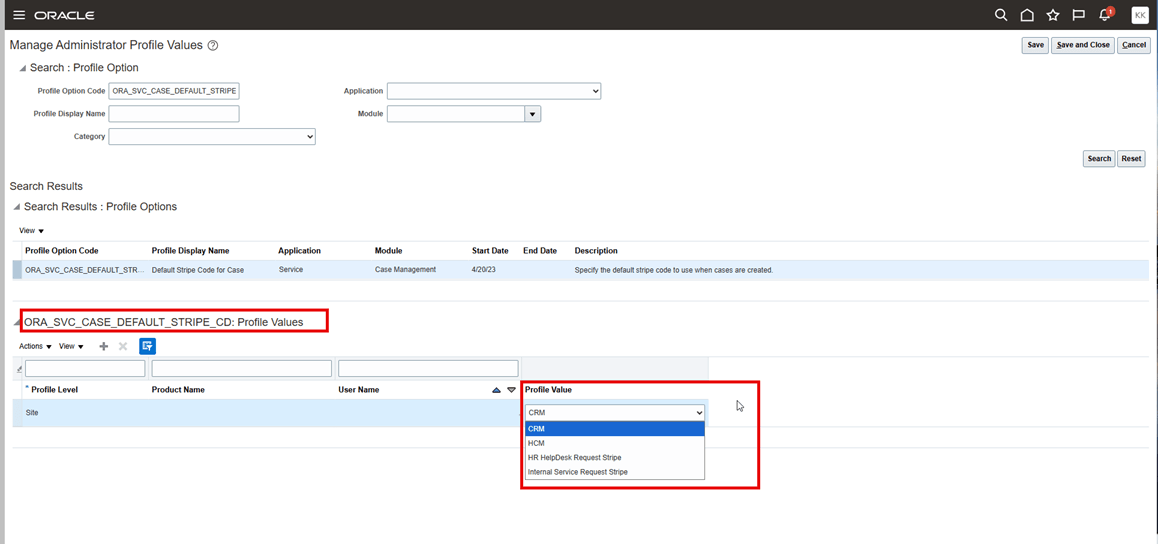Click the Oracle logo
Screen dimensions: 1158x544
64,16
